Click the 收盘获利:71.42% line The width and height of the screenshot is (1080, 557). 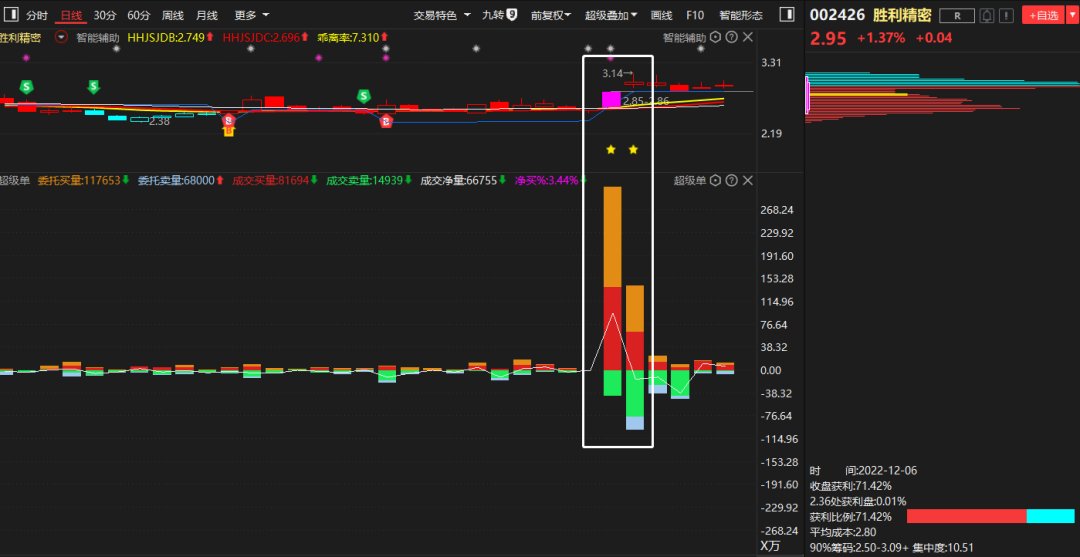click(x=850, y=486)
